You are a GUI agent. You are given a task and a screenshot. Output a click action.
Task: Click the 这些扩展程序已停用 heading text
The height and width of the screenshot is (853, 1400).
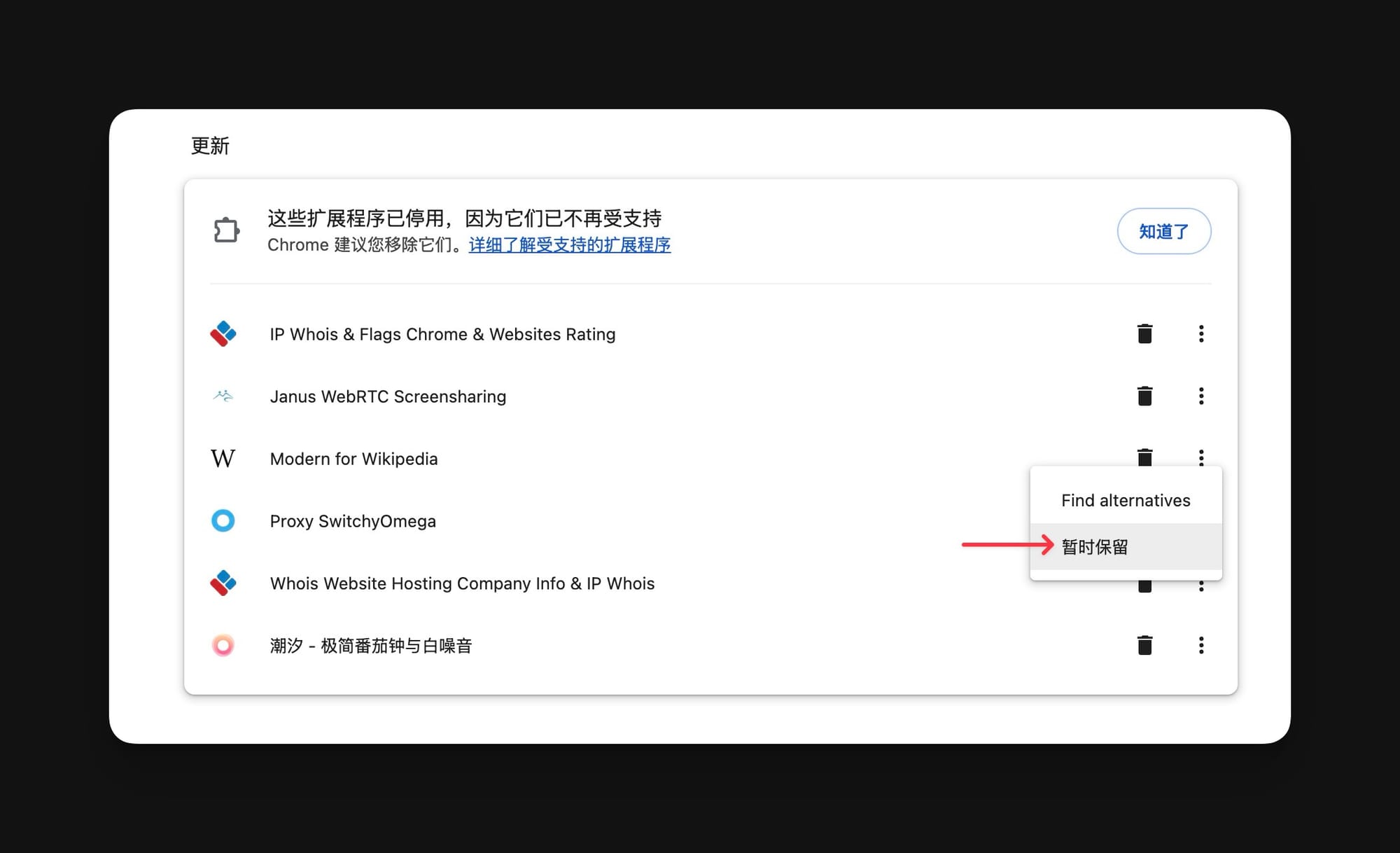pos(465,219)
